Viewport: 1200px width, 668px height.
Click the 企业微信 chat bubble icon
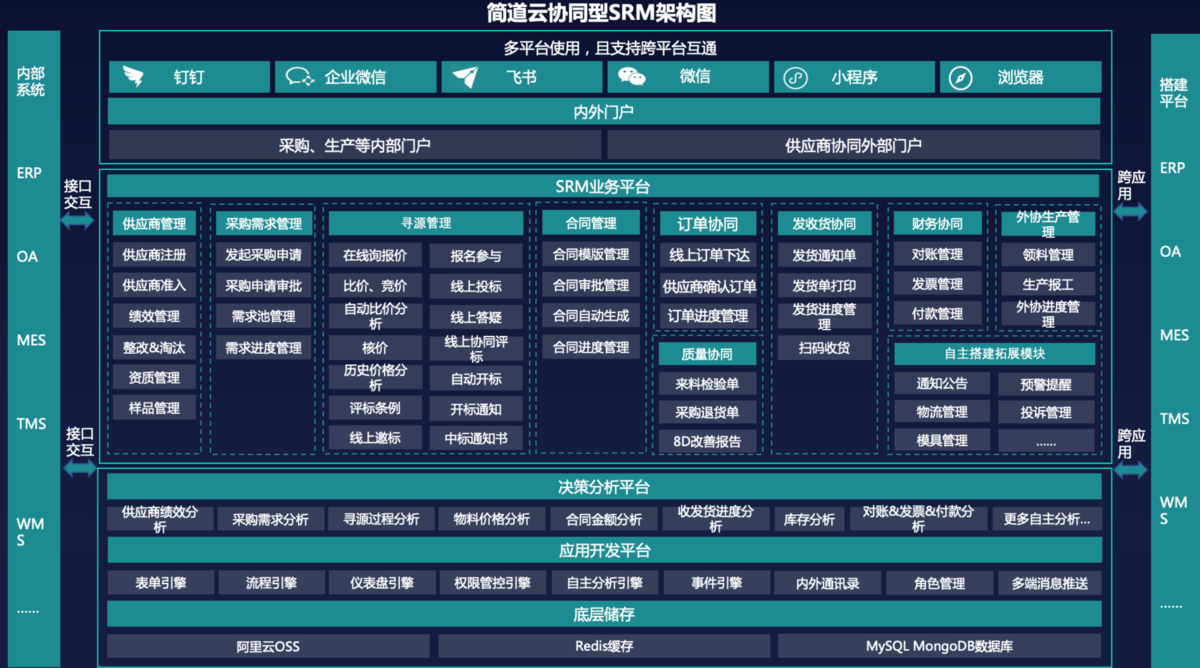300,77
